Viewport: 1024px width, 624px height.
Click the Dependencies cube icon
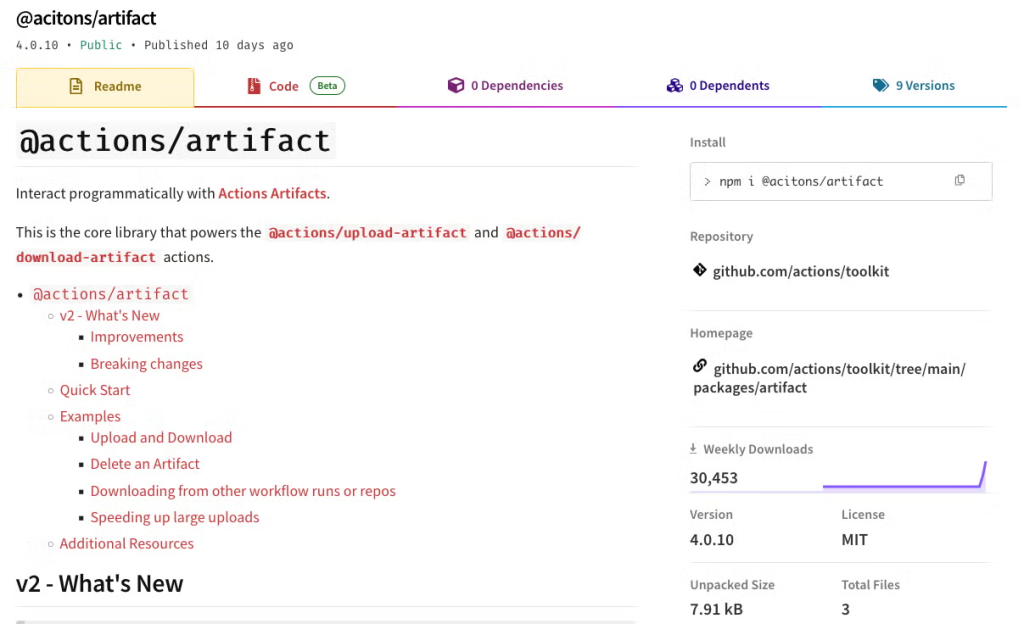pos(457,86)
